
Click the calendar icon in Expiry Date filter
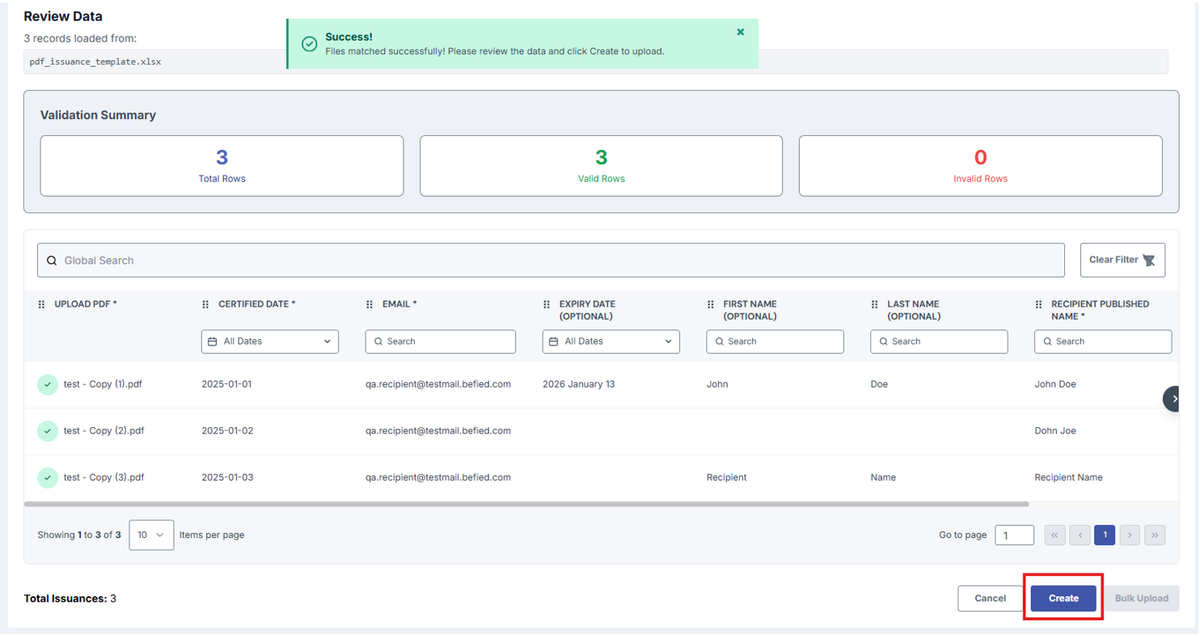(553, 341)
